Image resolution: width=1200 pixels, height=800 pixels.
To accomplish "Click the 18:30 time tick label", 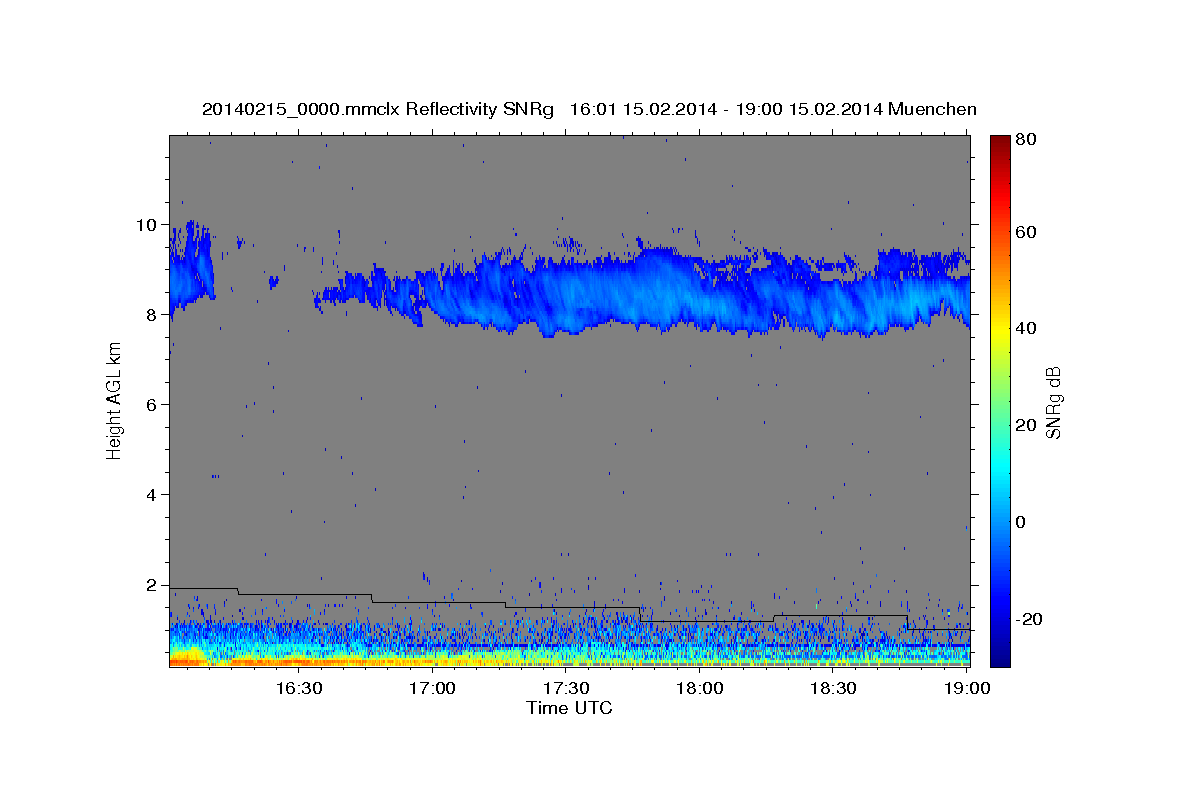I will coord(832,688).
